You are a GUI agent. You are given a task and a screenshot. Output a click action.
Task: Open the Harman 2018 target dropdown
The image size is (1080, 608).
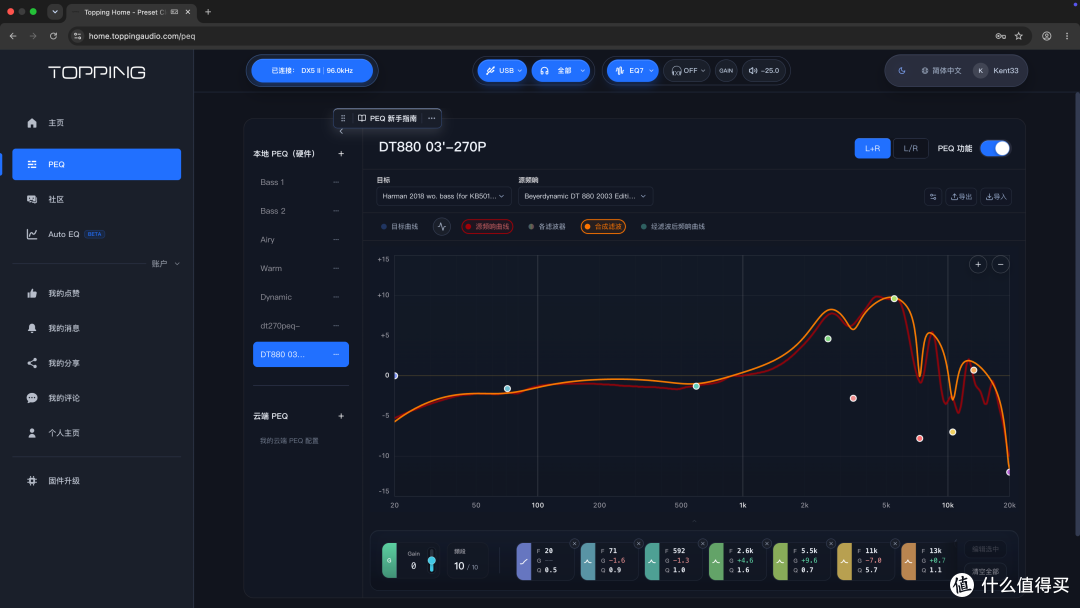[x=444, y=196]
